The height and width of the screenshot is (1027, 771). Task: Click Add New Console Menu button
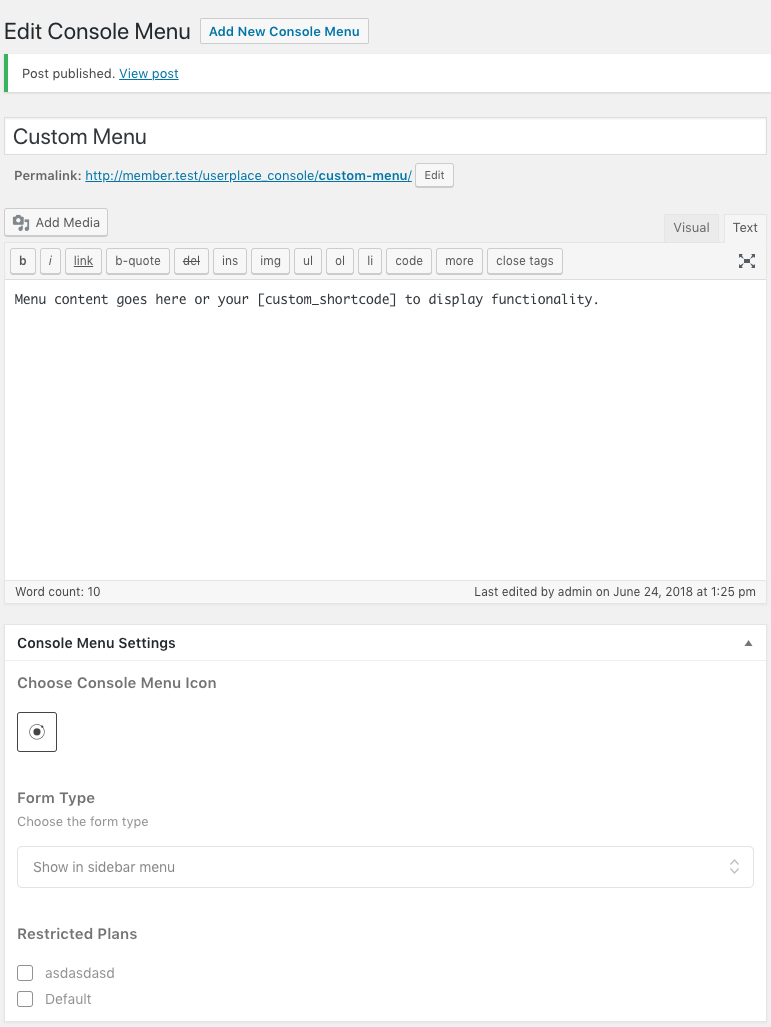tap(284, 31)
